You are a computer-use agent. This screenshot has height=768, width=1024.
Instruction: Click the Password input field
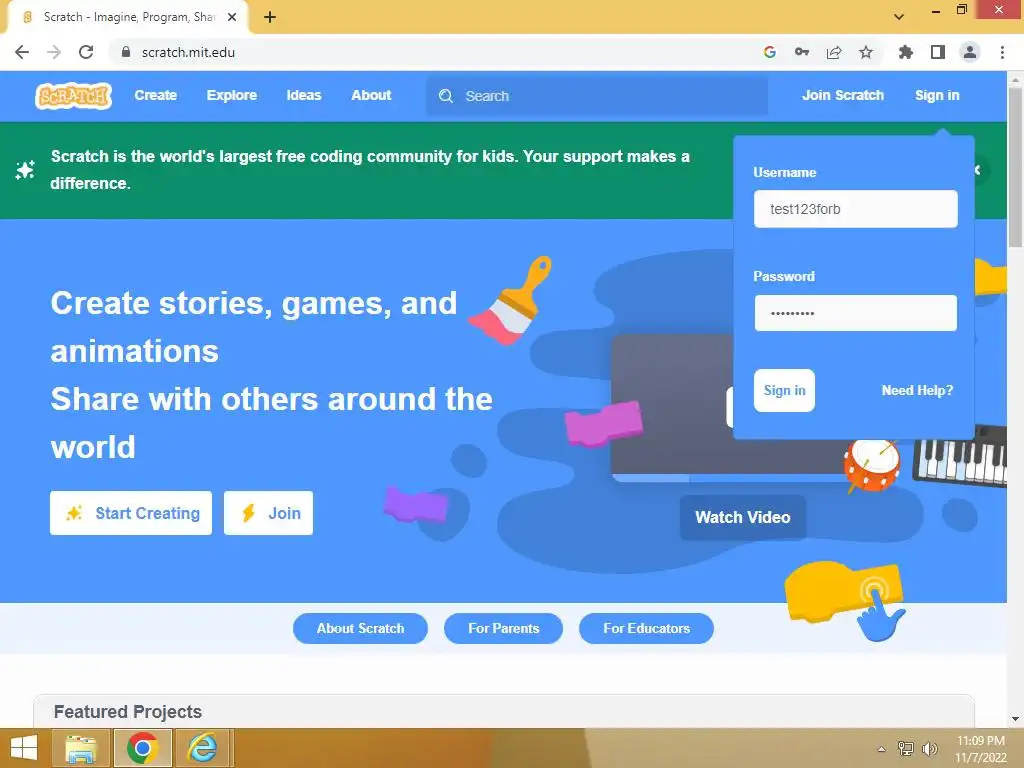pos(856,313)
